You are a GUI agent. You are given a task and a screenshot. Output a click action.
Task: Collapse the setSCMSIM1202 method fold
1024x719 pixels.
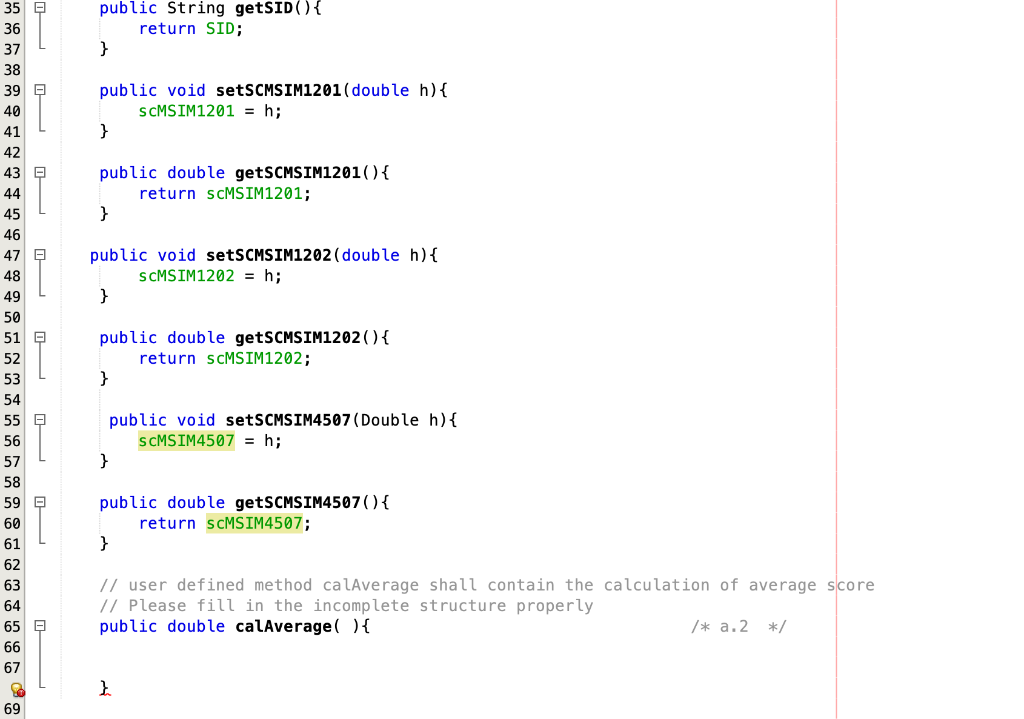pyautogui.click(x=39, y=255)
